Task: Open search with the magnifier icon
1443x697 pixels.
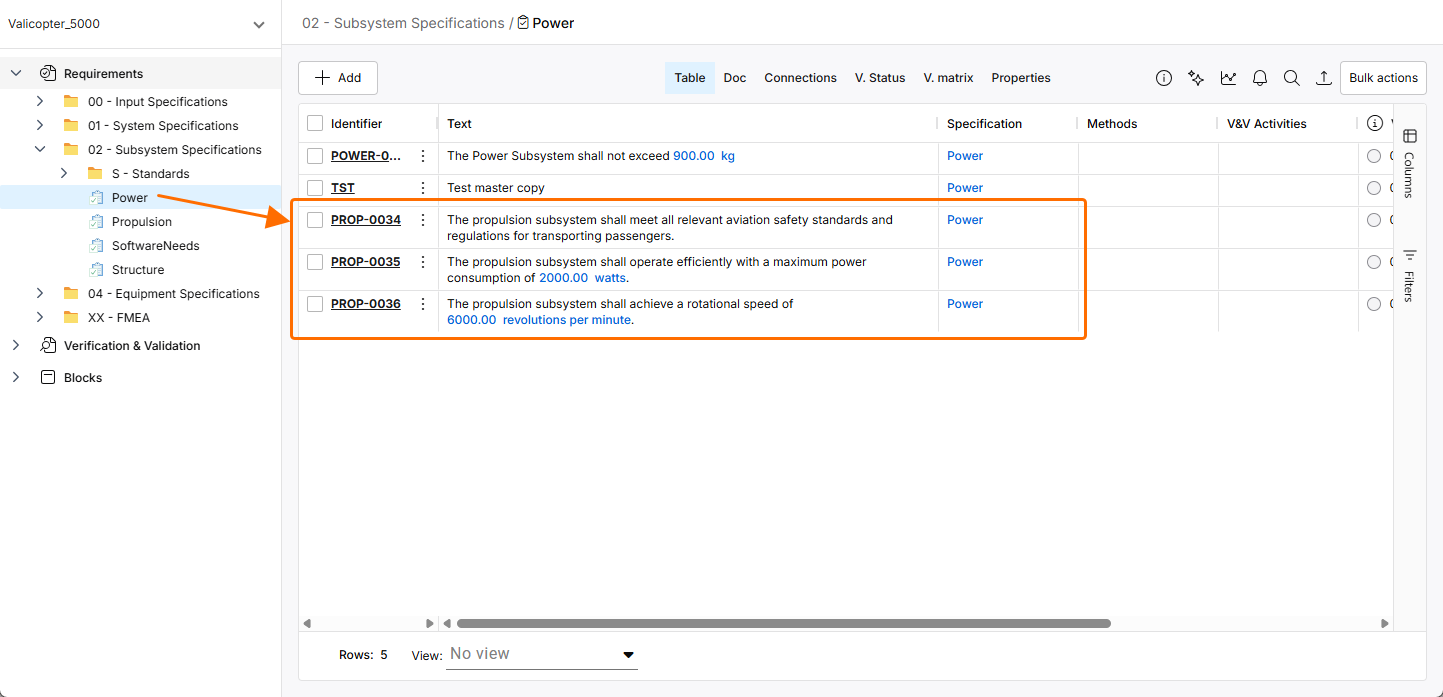Action: coord(1292,78)
